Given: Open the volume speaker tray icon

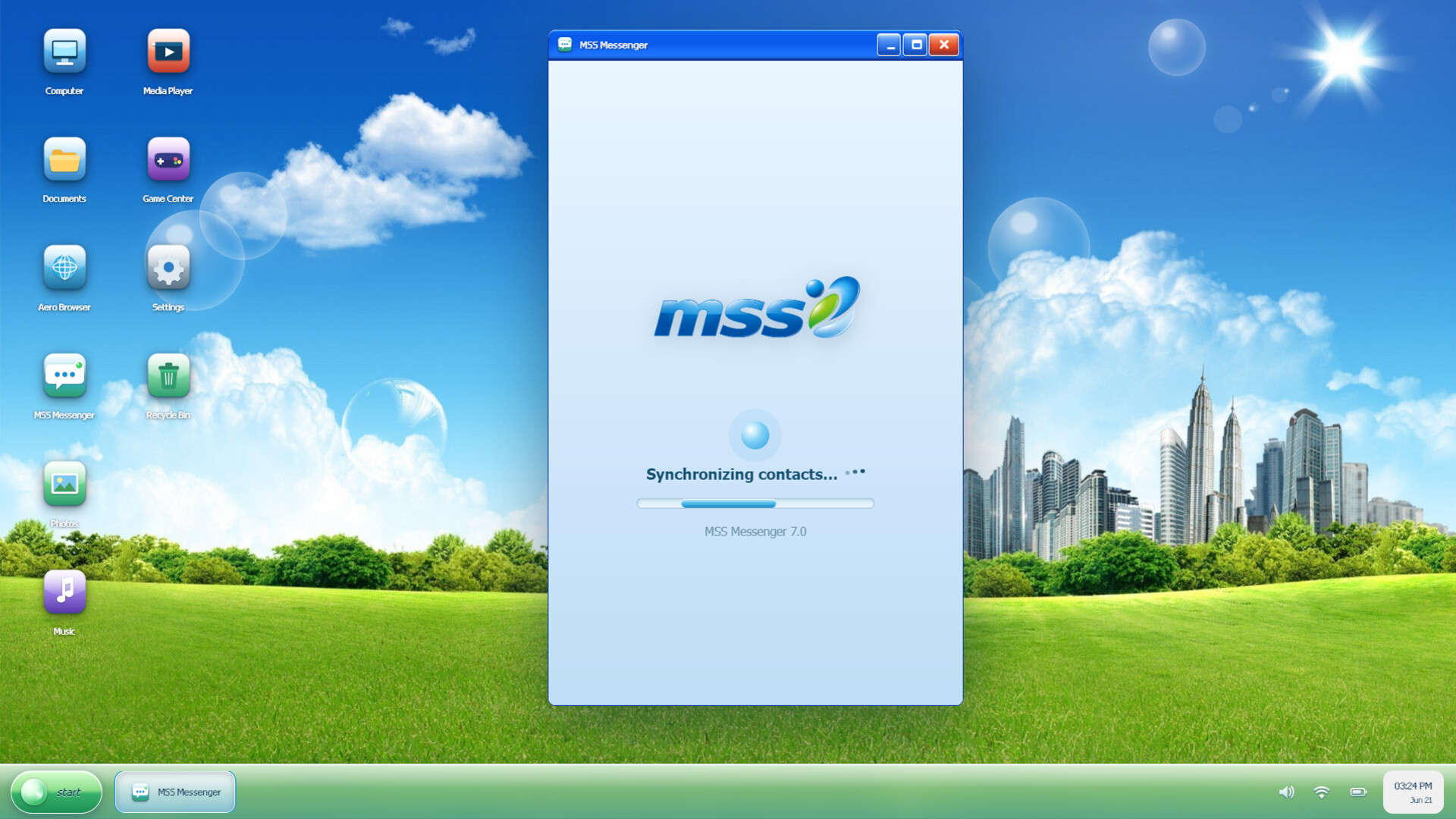Looking at the screenshot, I should [x=1286, y=792].
